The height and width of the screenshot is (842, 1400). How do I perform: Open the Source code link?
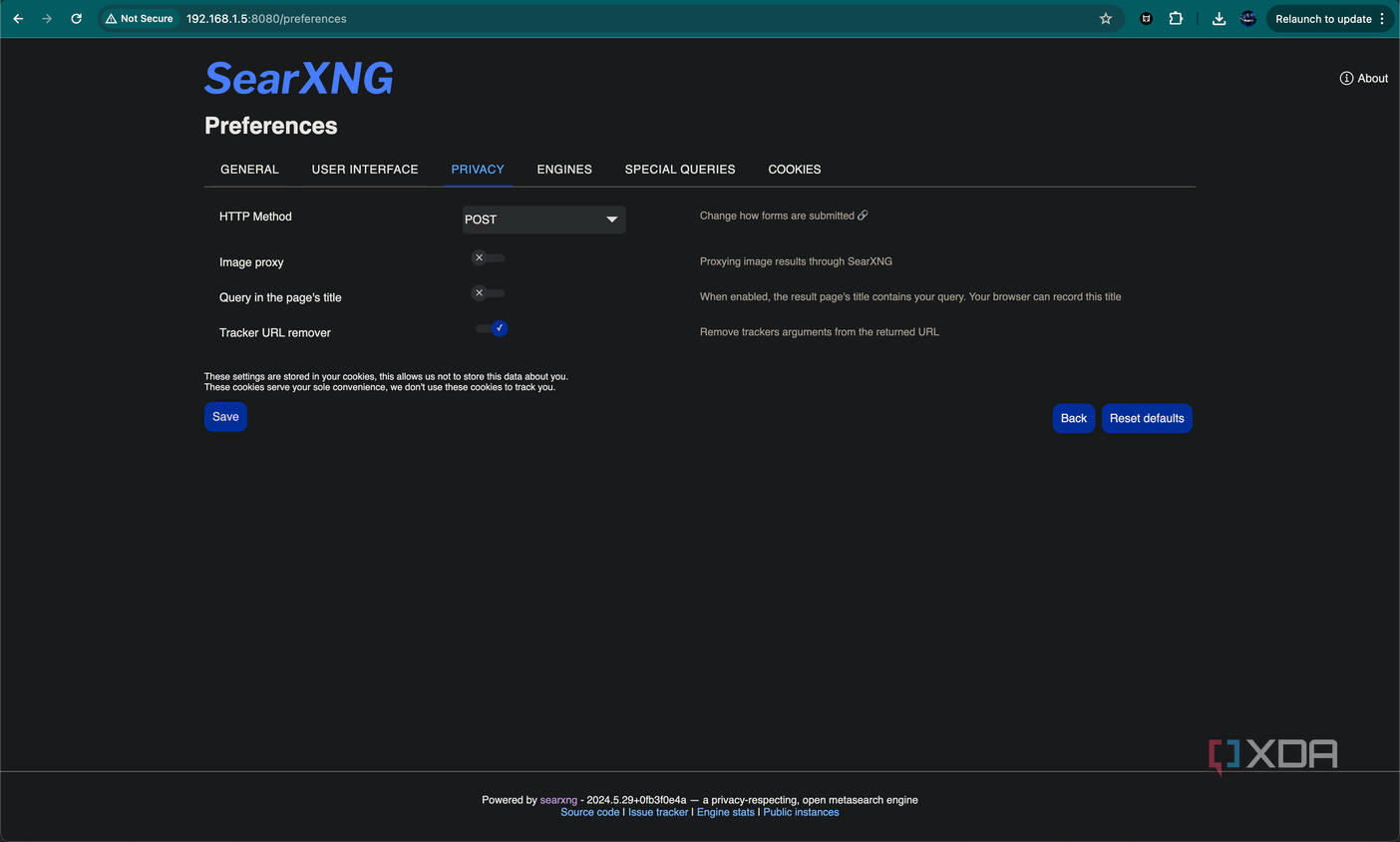(x=590, y=812)
